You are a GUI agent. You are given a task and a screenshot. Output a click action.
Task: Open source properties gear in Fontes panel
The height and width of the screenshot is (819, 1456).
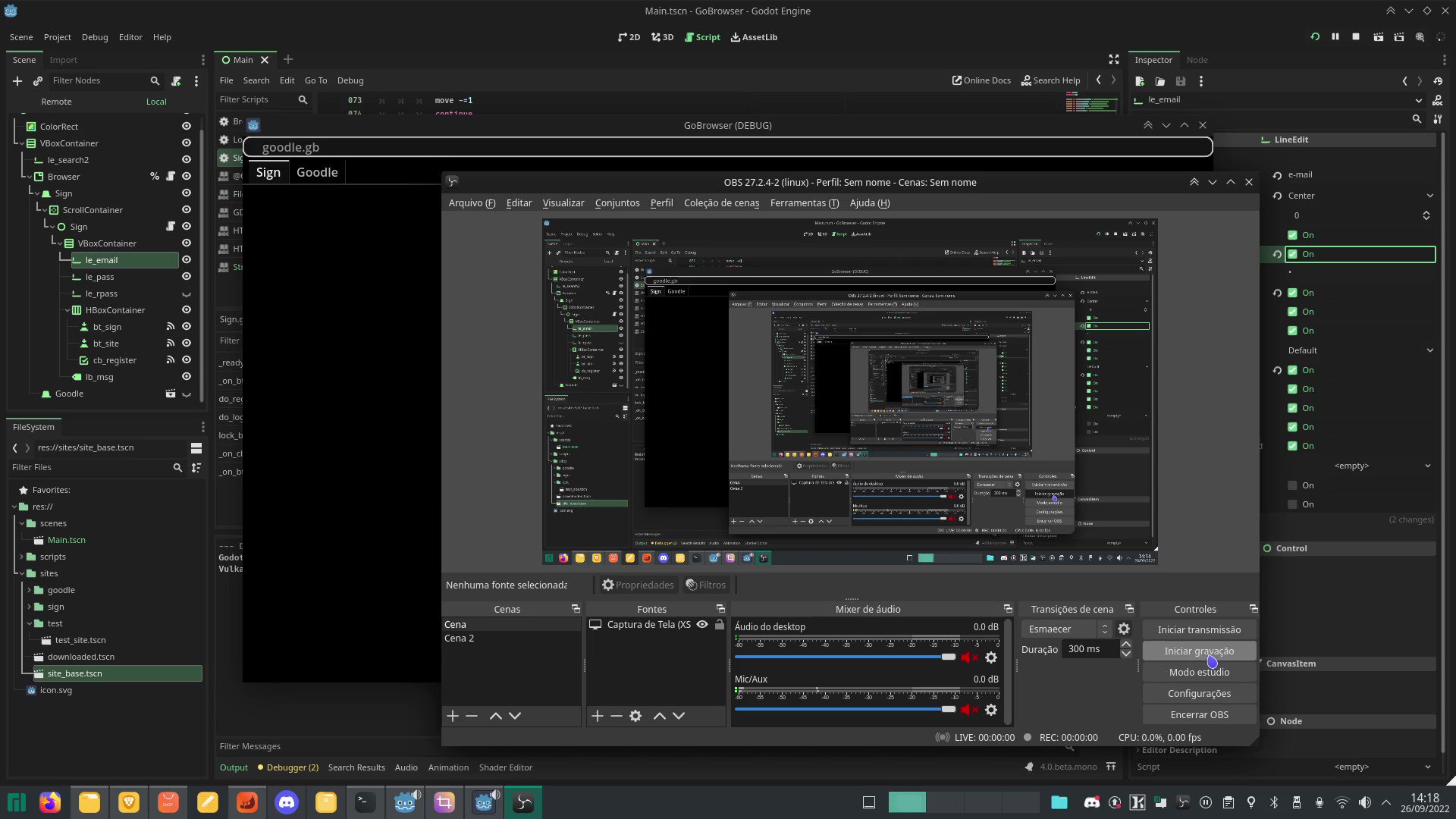pyautogui.click(x=635, y=716)
